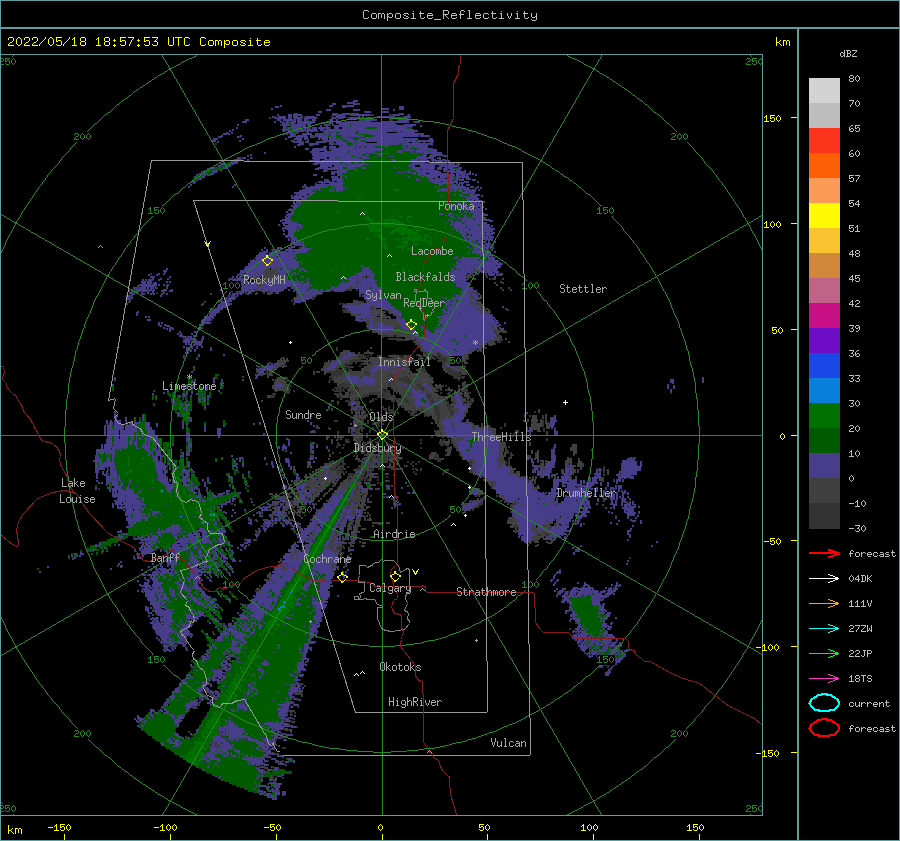Choose the dark gray -30 to -10 swatch
This screenshot has height=841, width=900.
click(824, 516)
